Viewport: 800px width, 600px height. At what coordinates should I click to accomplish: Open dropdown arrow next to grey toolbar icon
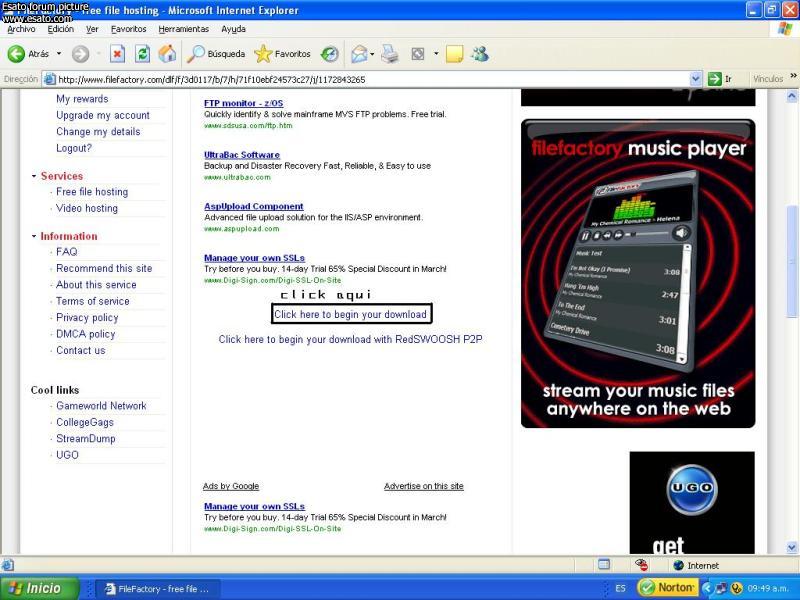point(436,53)
